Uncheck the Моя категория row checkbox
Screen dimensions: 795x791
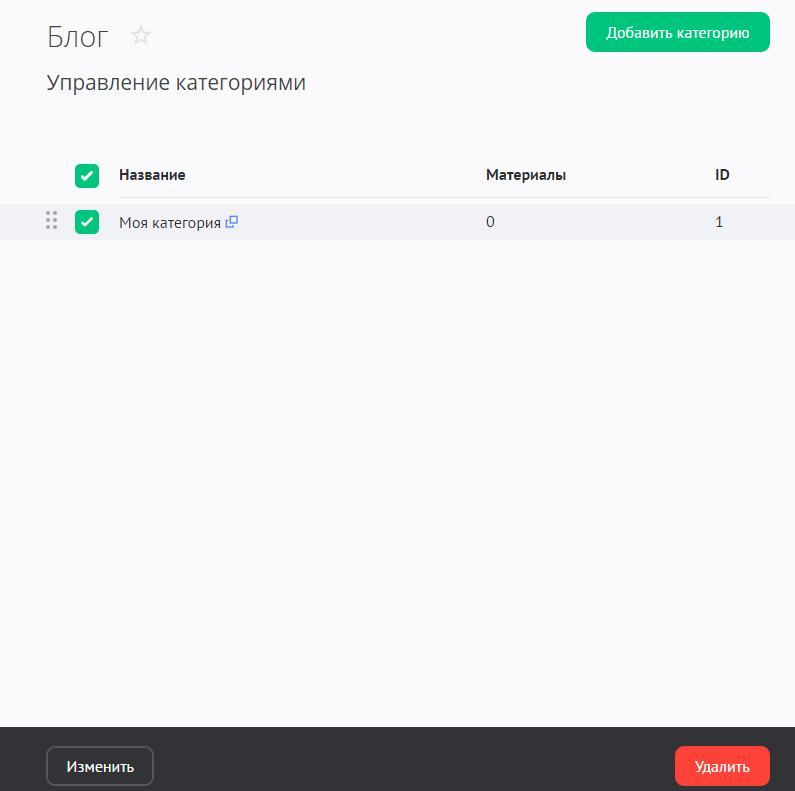(x=87, y=222)
